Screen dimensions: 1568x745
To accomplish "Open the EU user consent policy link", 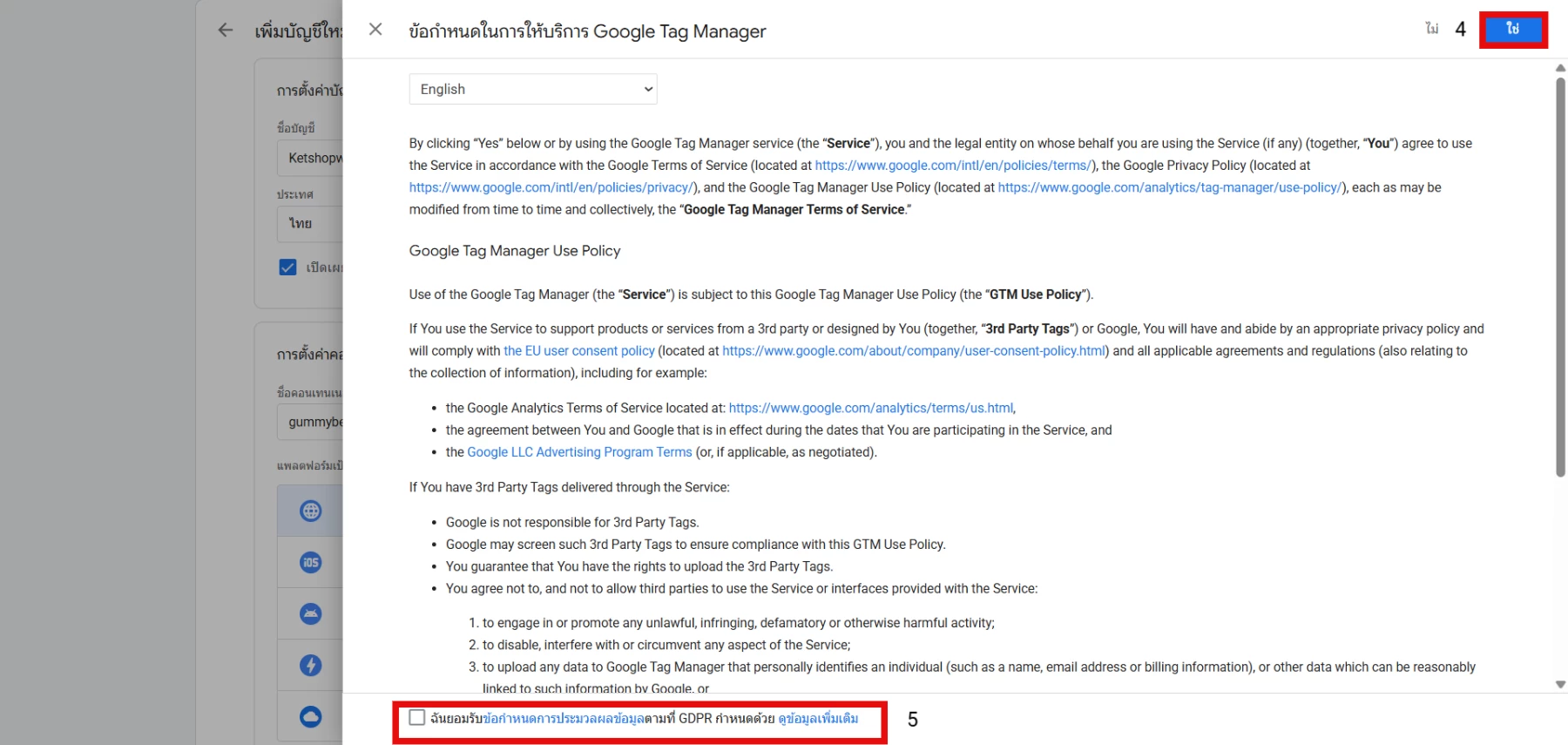I will [x=578, y=351].
